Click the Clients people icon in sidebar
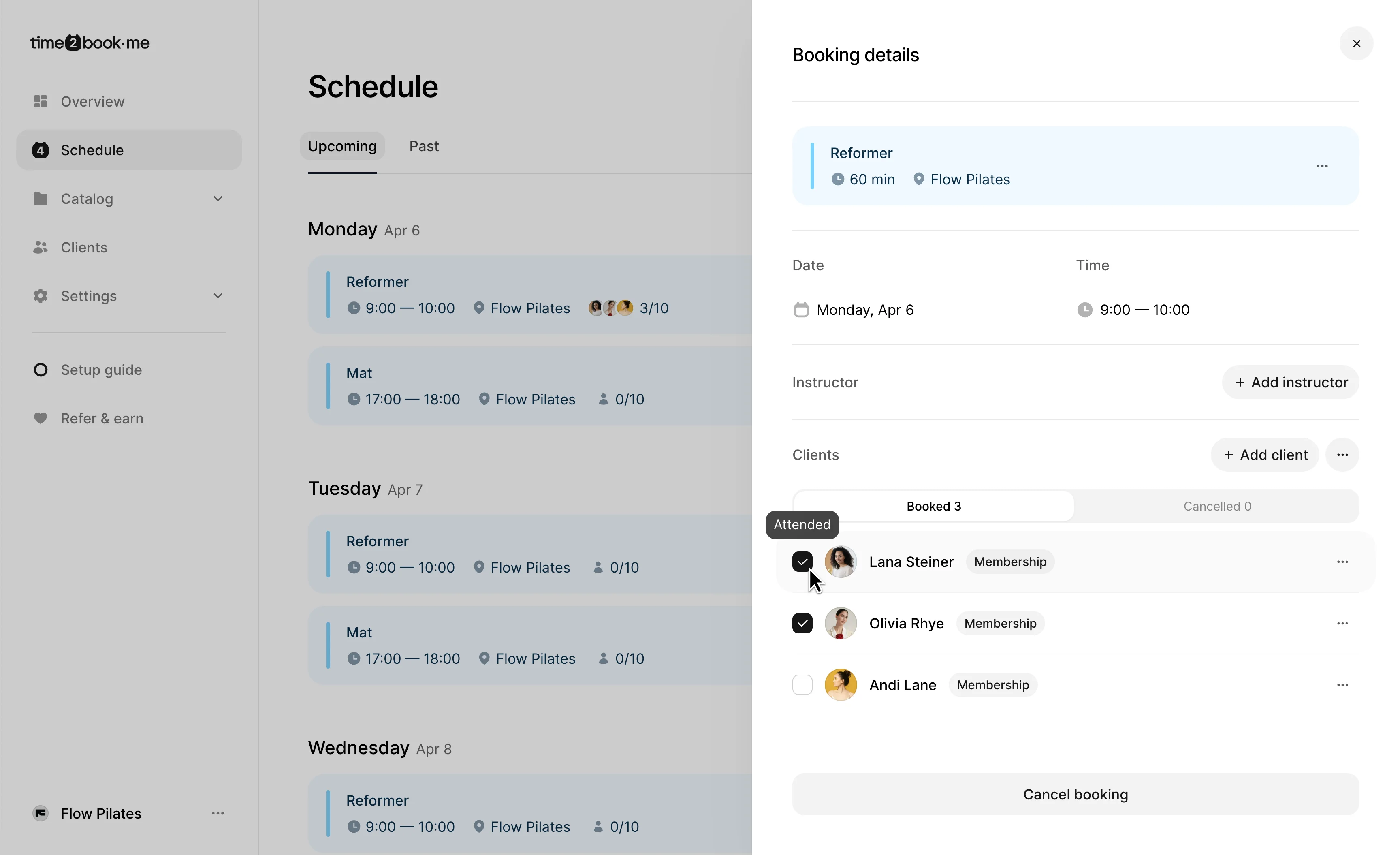Screen dimensions: 1400x855 (x=41, y=247)
